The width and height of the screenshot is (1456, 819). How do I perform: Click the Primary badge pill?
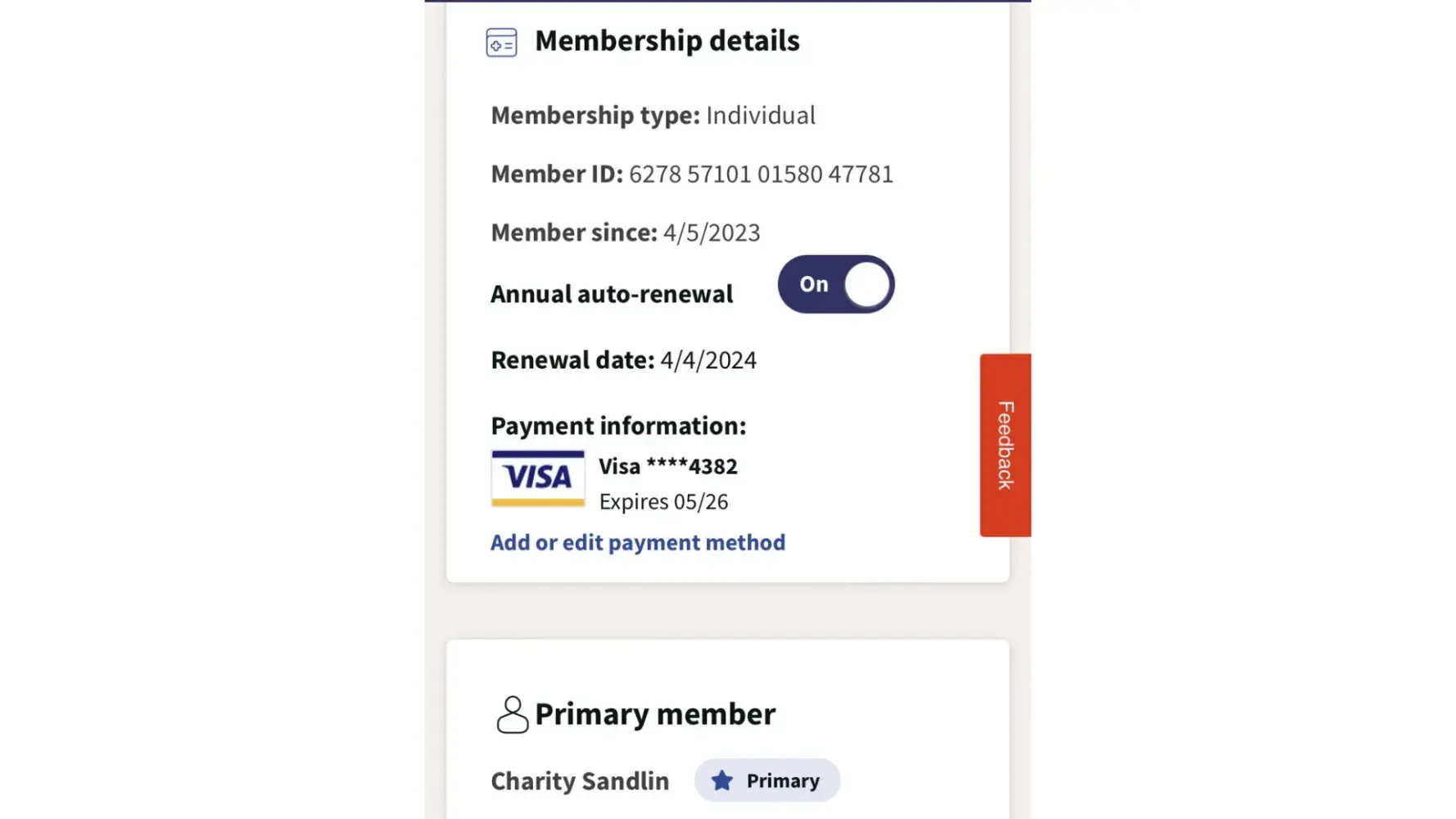(x=767, y=781)
